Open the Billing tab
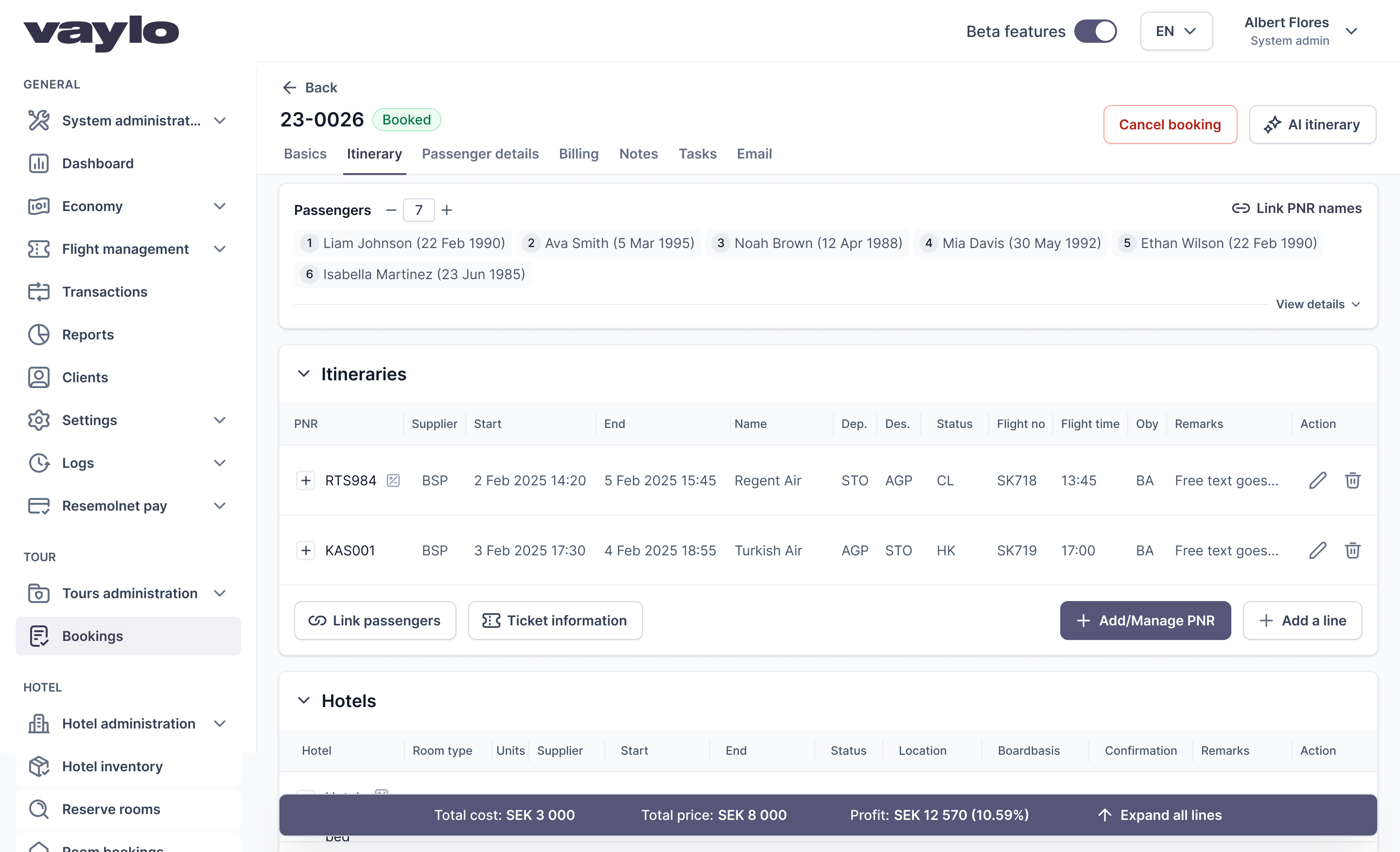Viewport: 1400px width, 852px height. [x=578, y=154]
